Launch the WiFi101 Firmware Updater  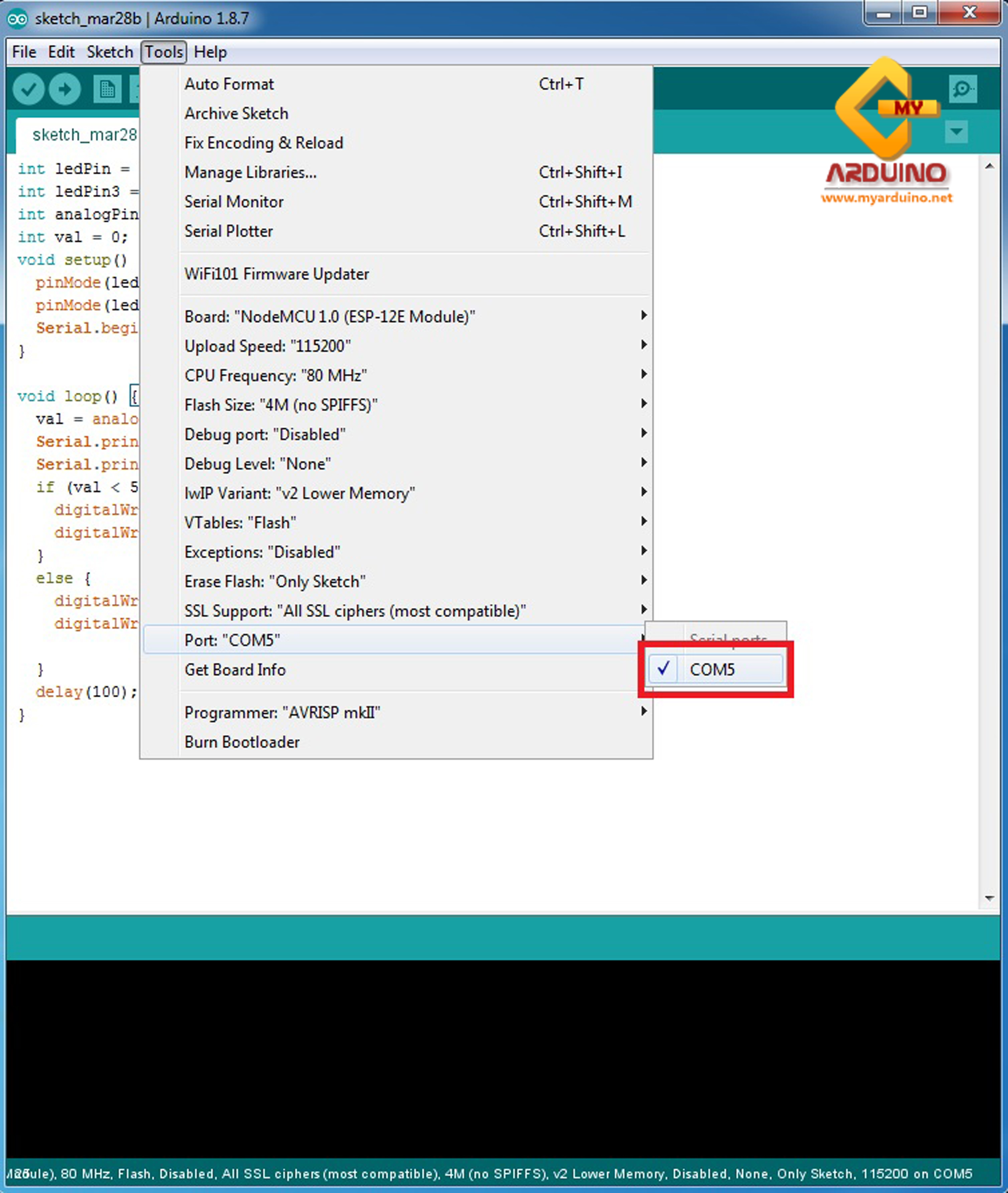[x=277, y=274]
